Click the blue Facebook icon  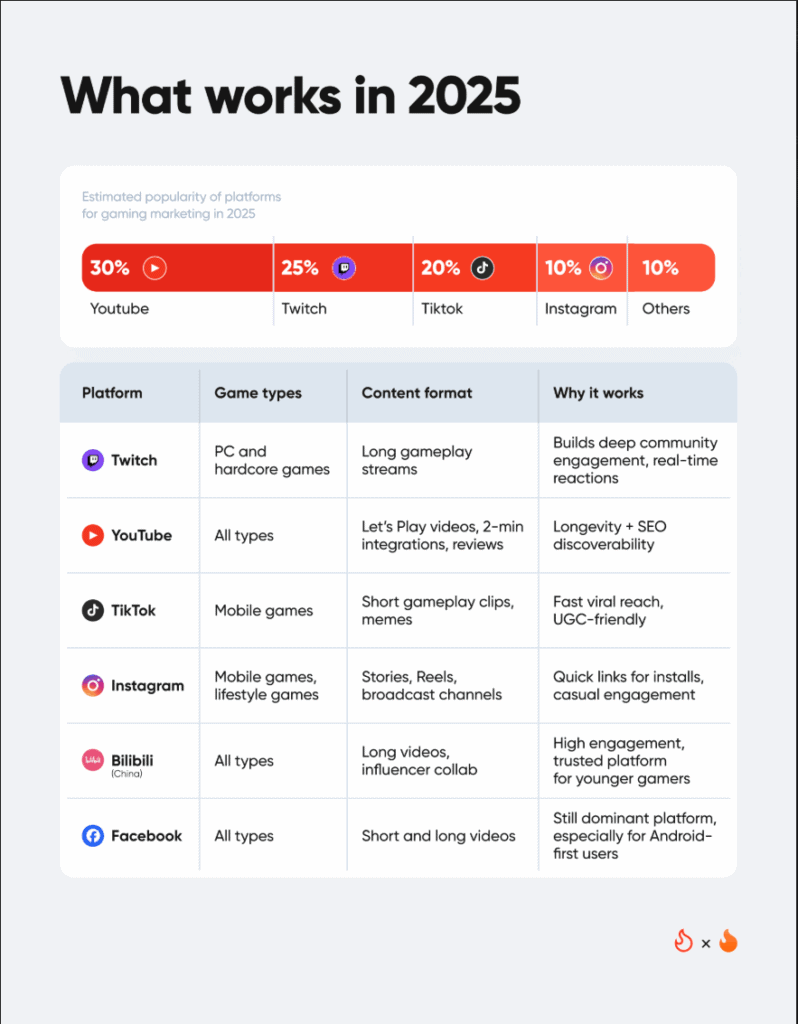(93, 836)
